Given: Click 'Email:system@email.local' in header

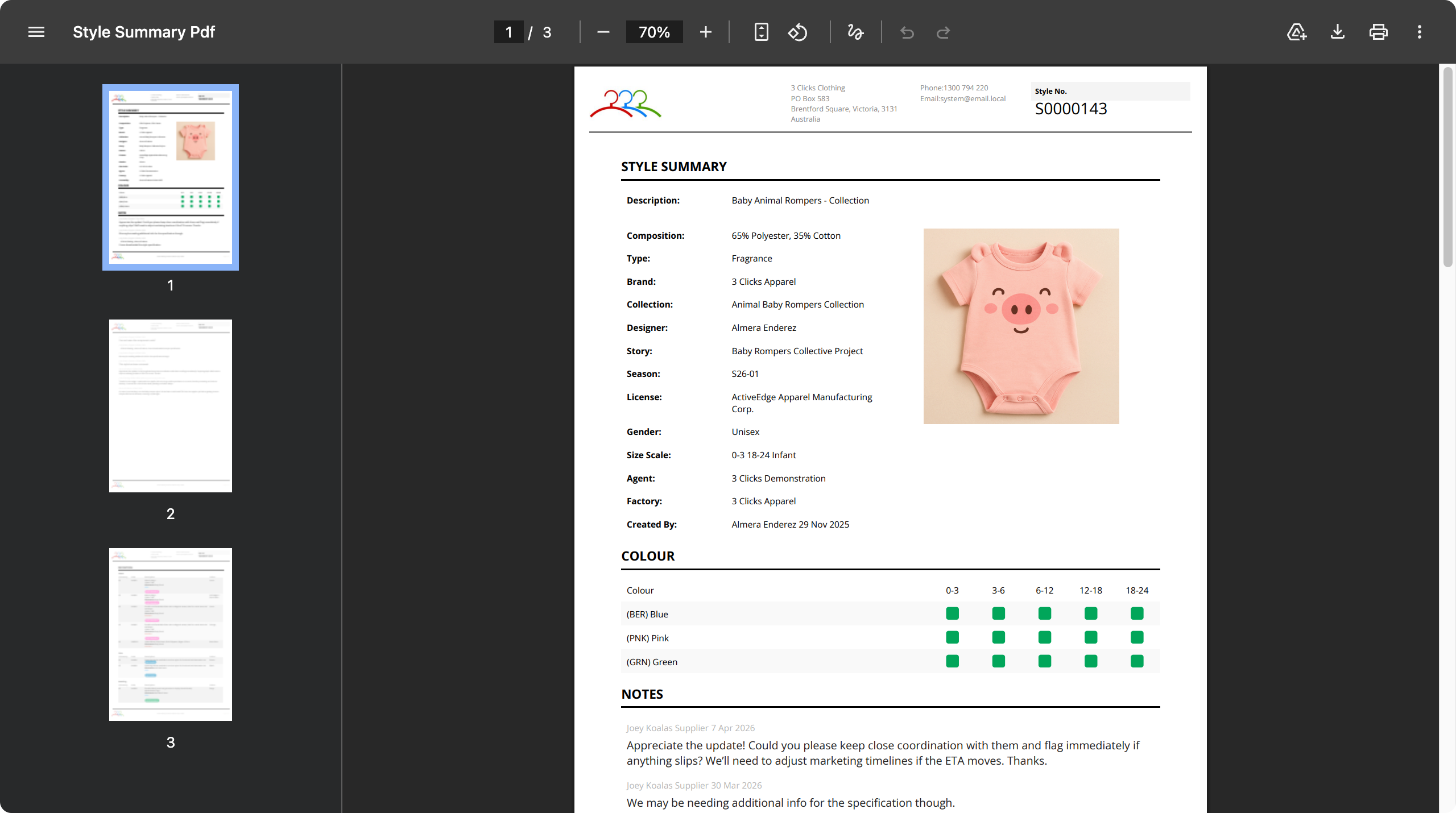Looking at the screenshot, I should (963, 98).
